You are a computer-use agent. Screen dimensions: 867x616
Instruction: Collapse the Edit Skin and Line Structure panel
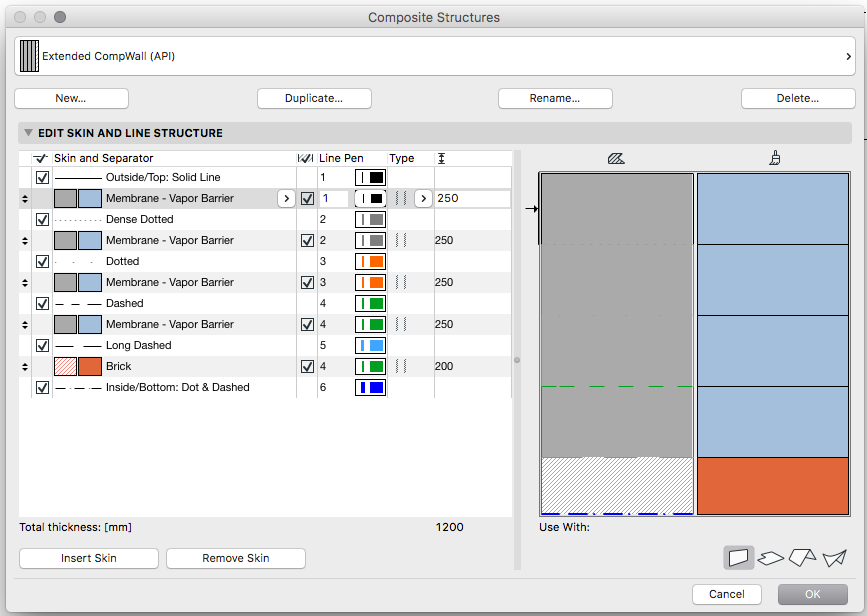pos(28,133)
